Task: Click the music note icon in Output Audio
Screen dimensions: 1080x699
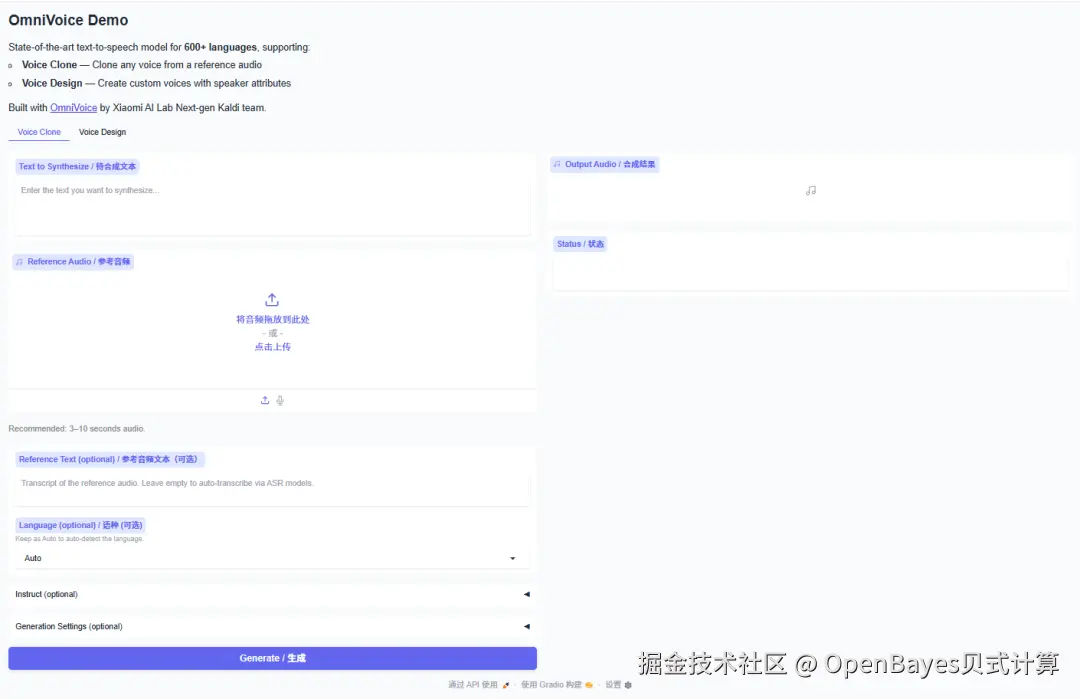Action: click(811, 191)
